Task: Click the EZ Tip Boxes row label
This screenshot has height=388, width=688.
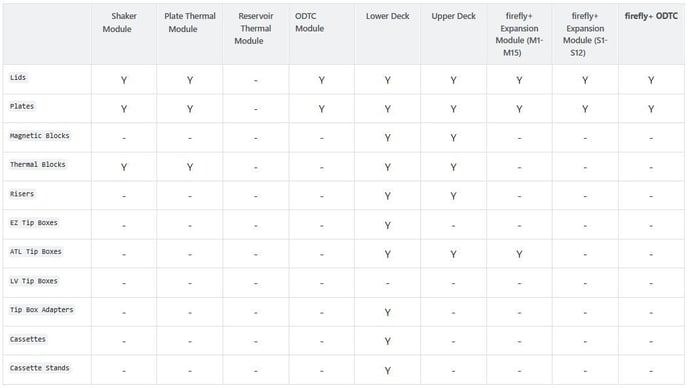Action: coord(34,223)
